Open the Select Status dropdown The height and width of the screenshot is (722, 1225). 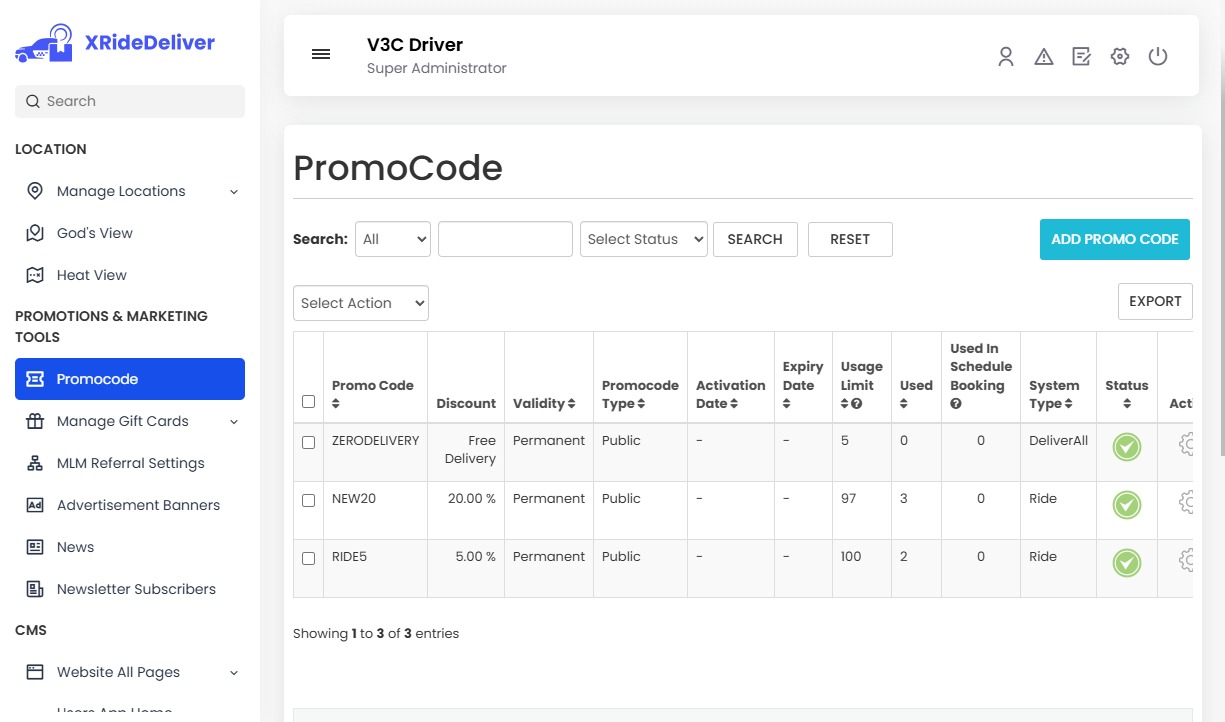(643, 239)
